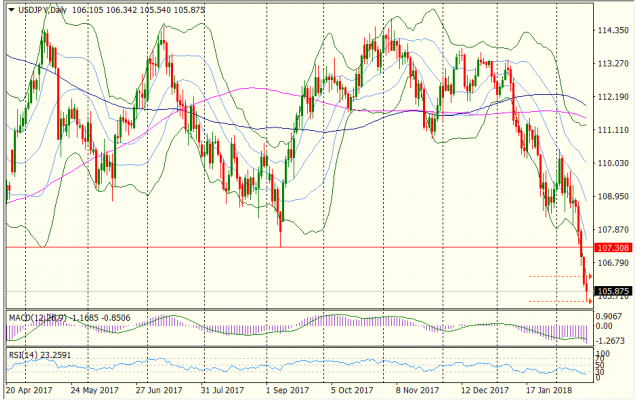Click the 12 Dec 2017 date label
This screenshot has width=640, height=400.
484,389
